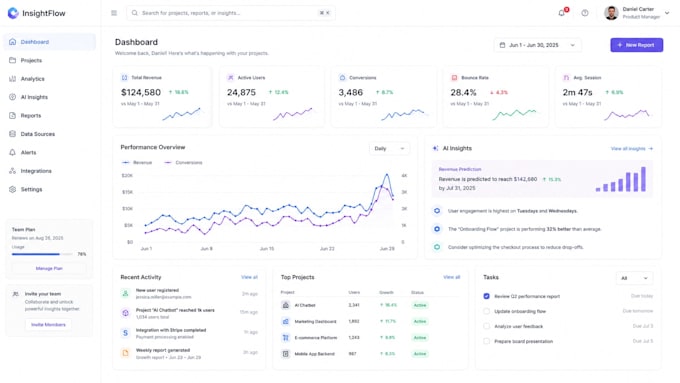Image resolution: width=680 pixels, height=383 pixels.
Task: Expand the user account menu chevron
Action: pos(667,13)
